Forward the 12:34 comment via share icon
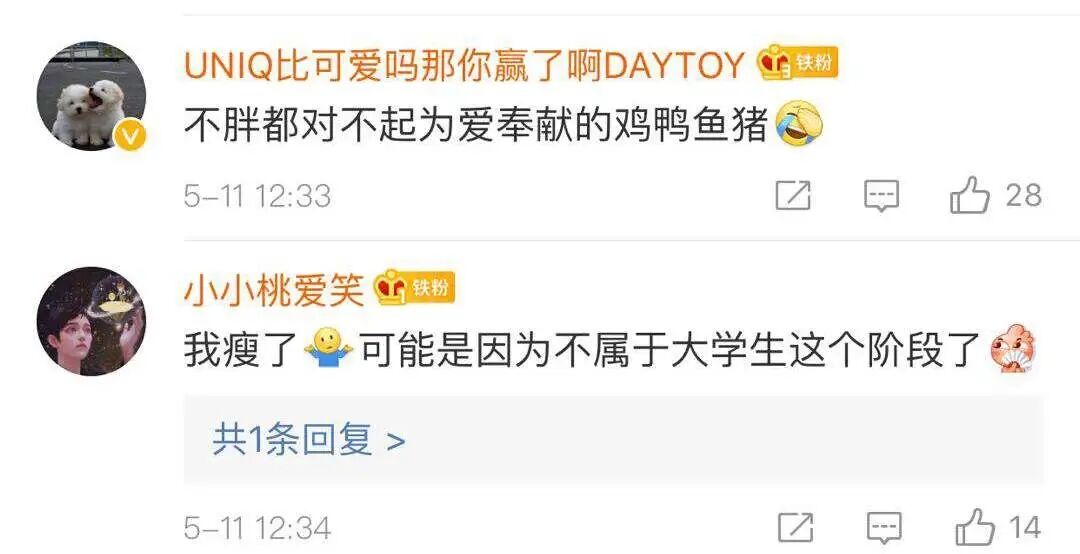Viewport: 1080px width, 554px height. [796, 528]
